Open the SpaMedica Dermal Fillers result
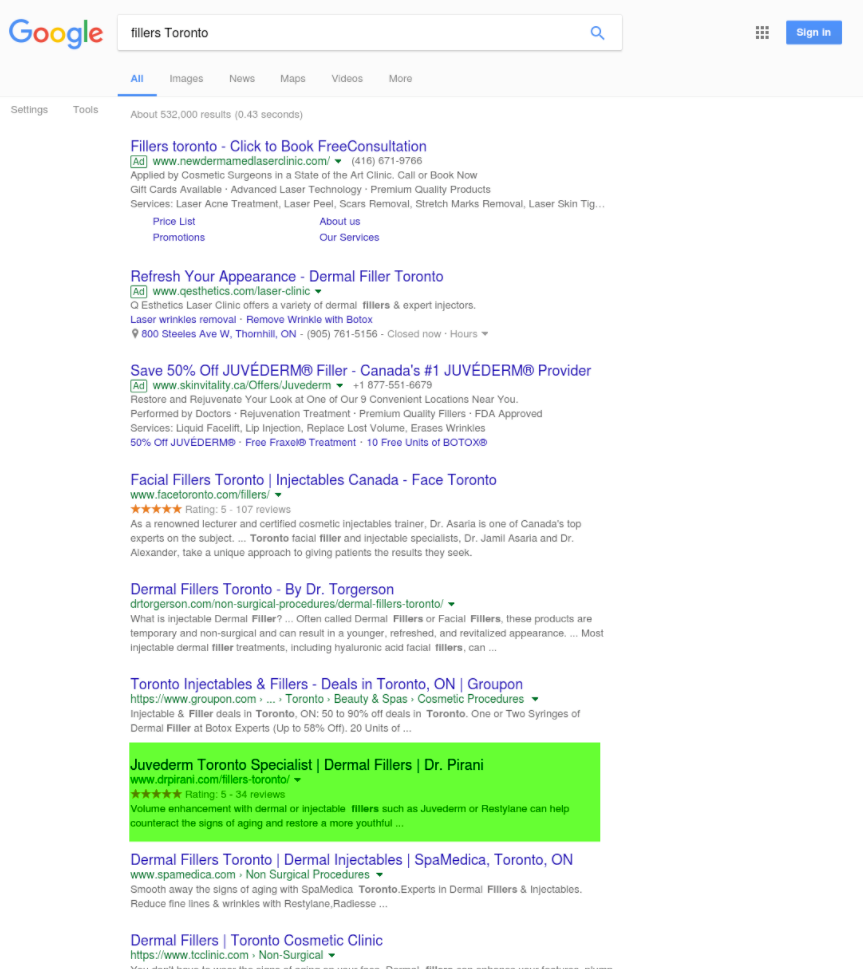863x969 pixels. (x=352, y=860)
